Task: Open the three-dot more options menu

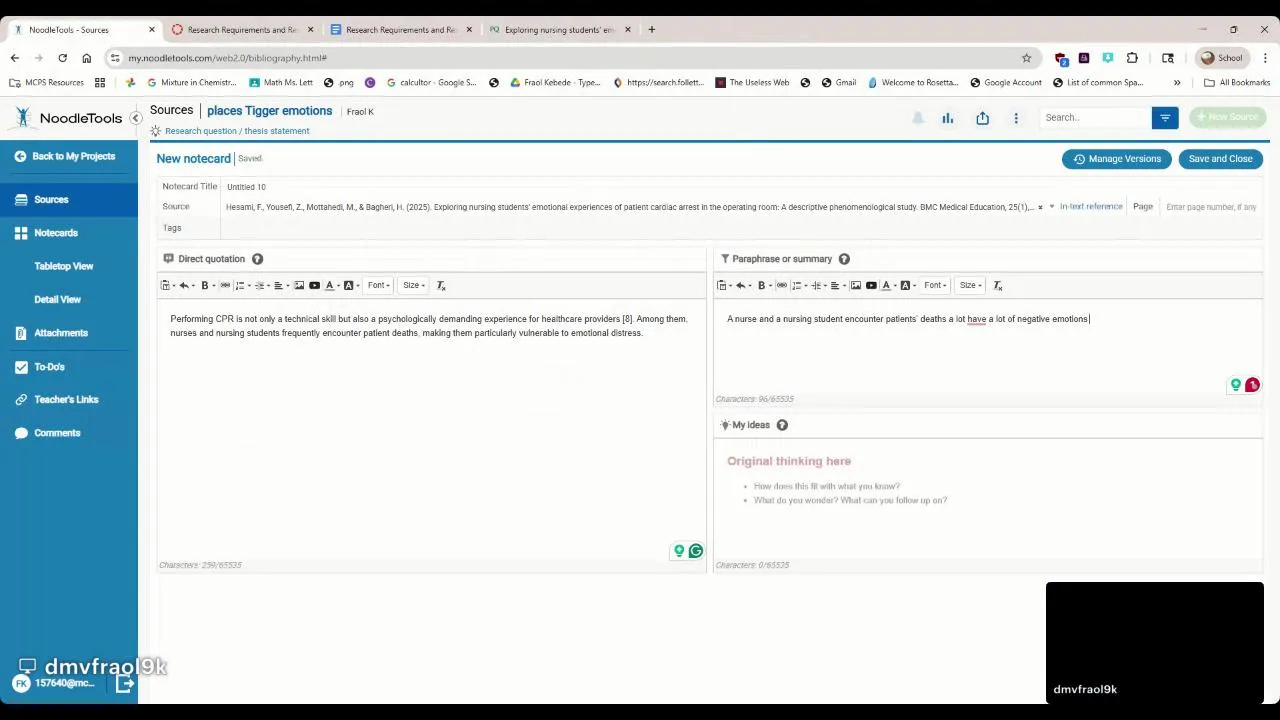Action: point(1016,118)
